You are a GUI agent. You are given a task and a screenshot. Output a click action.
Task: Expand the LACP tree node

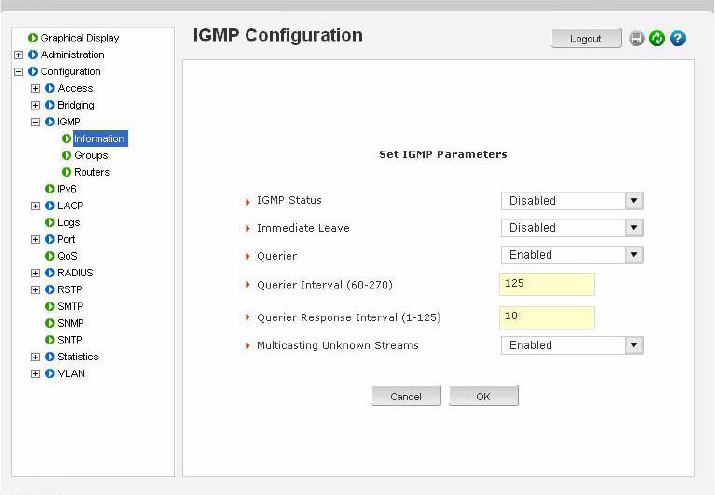coord(35,206)
